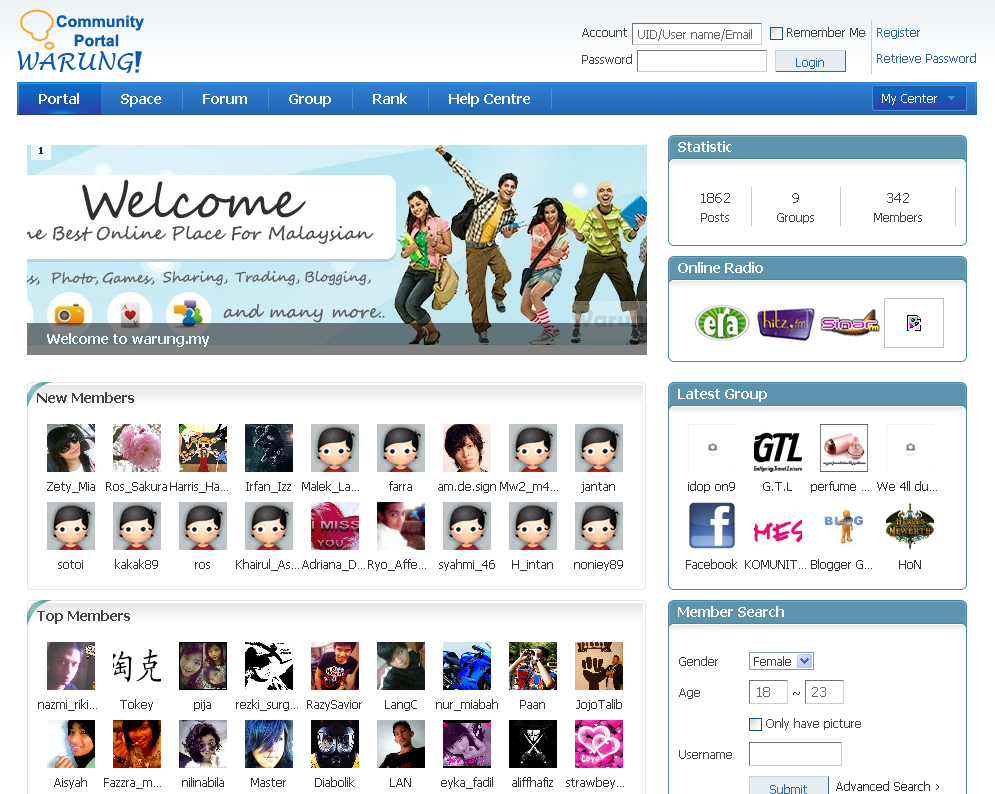Expand the My Center menu
Viewport: 995px width, 794px height.
coord(919,98)
